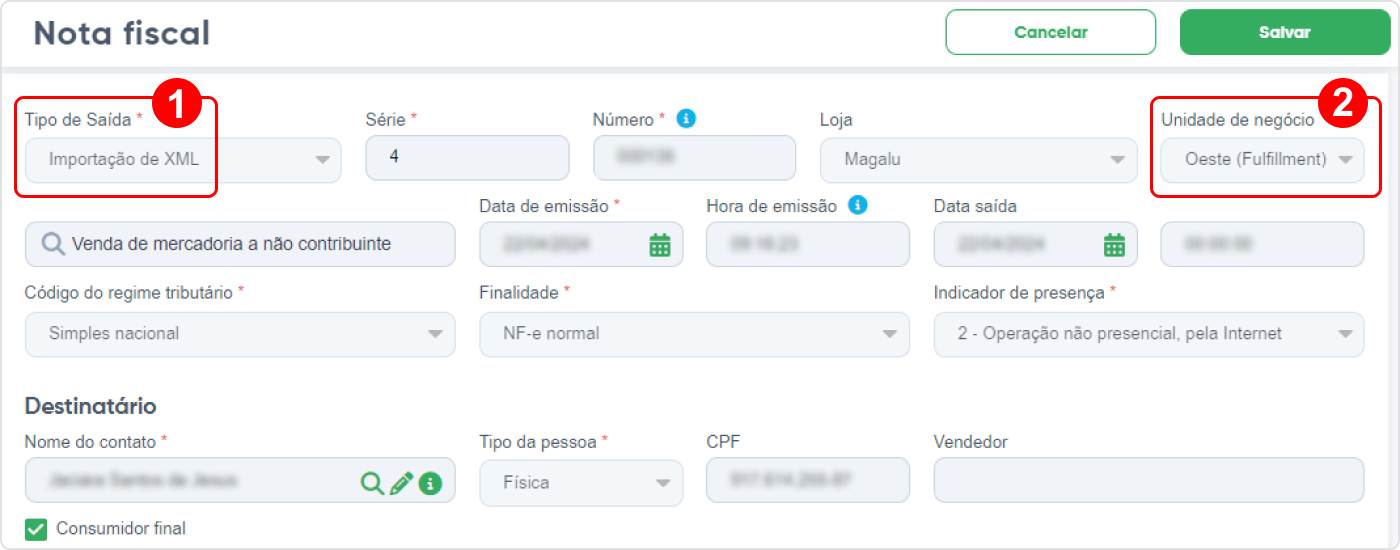
Task: Click the CPF input field
Action: pos(808,480)
